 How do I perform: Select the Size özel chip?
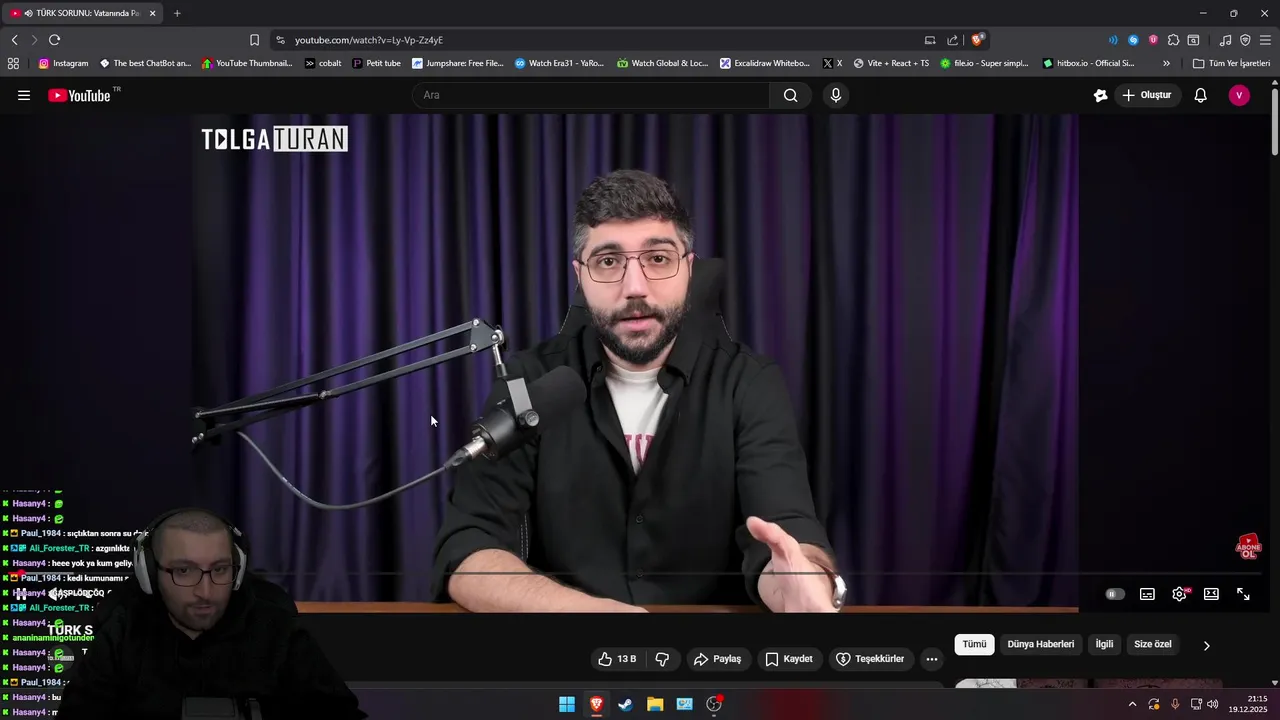[x=1152, y=644]
